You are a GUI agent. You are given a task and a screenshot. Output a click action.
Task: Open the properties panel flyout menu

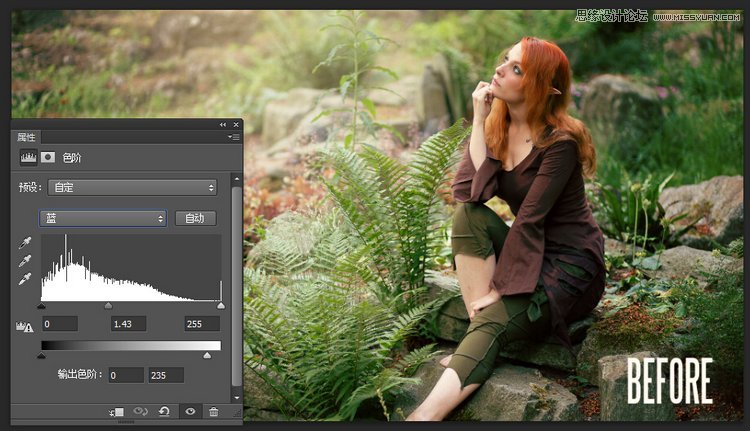coord(234,136)
